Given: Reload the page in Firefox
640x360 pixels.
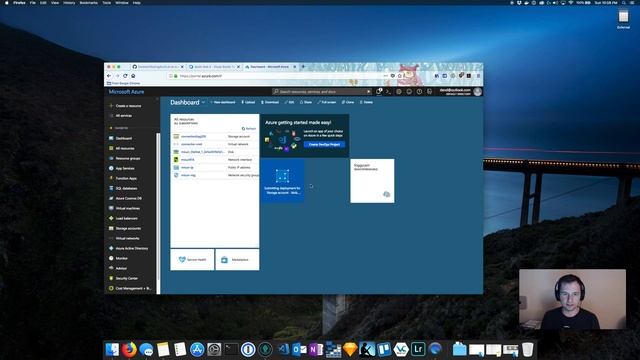Looking at the screenshot, I should [125, 76].
